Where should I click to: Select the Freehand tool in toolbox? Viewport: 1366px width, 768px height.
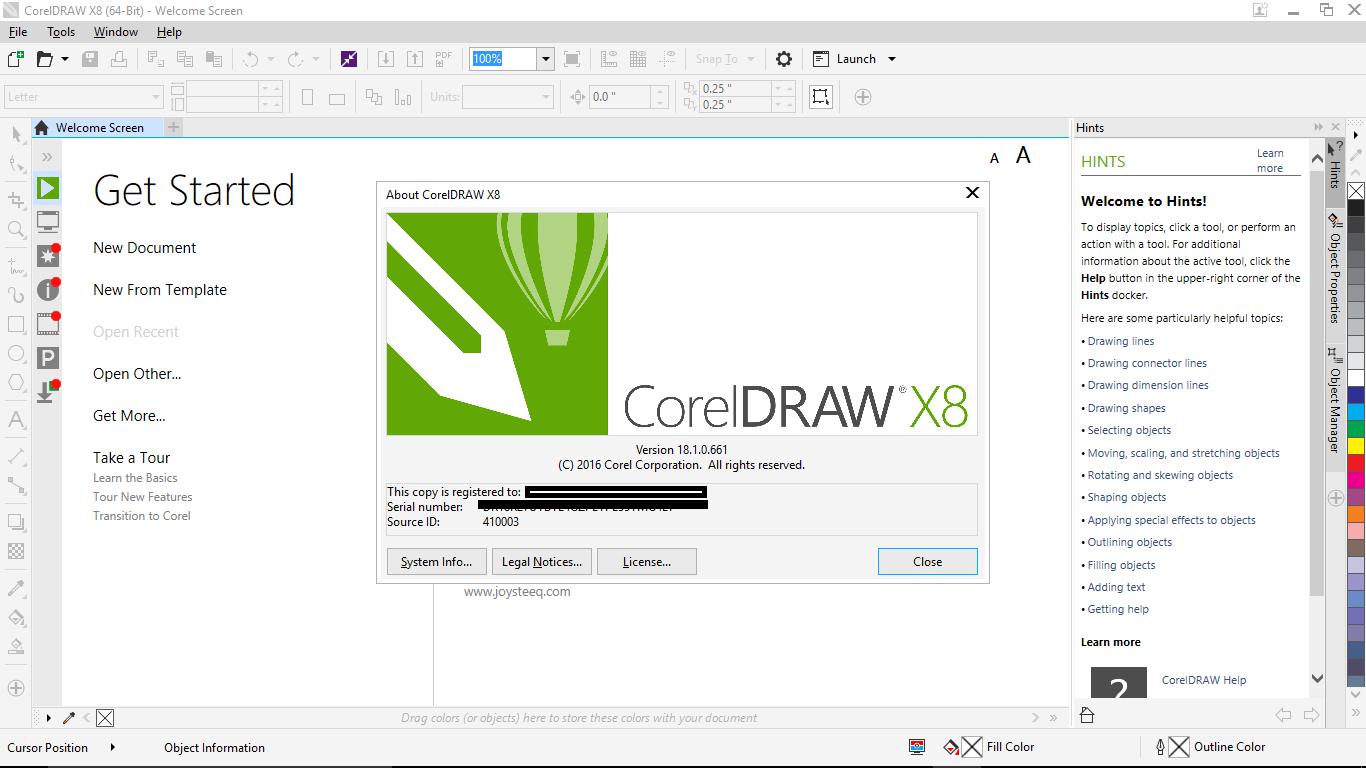click(16, 266)
